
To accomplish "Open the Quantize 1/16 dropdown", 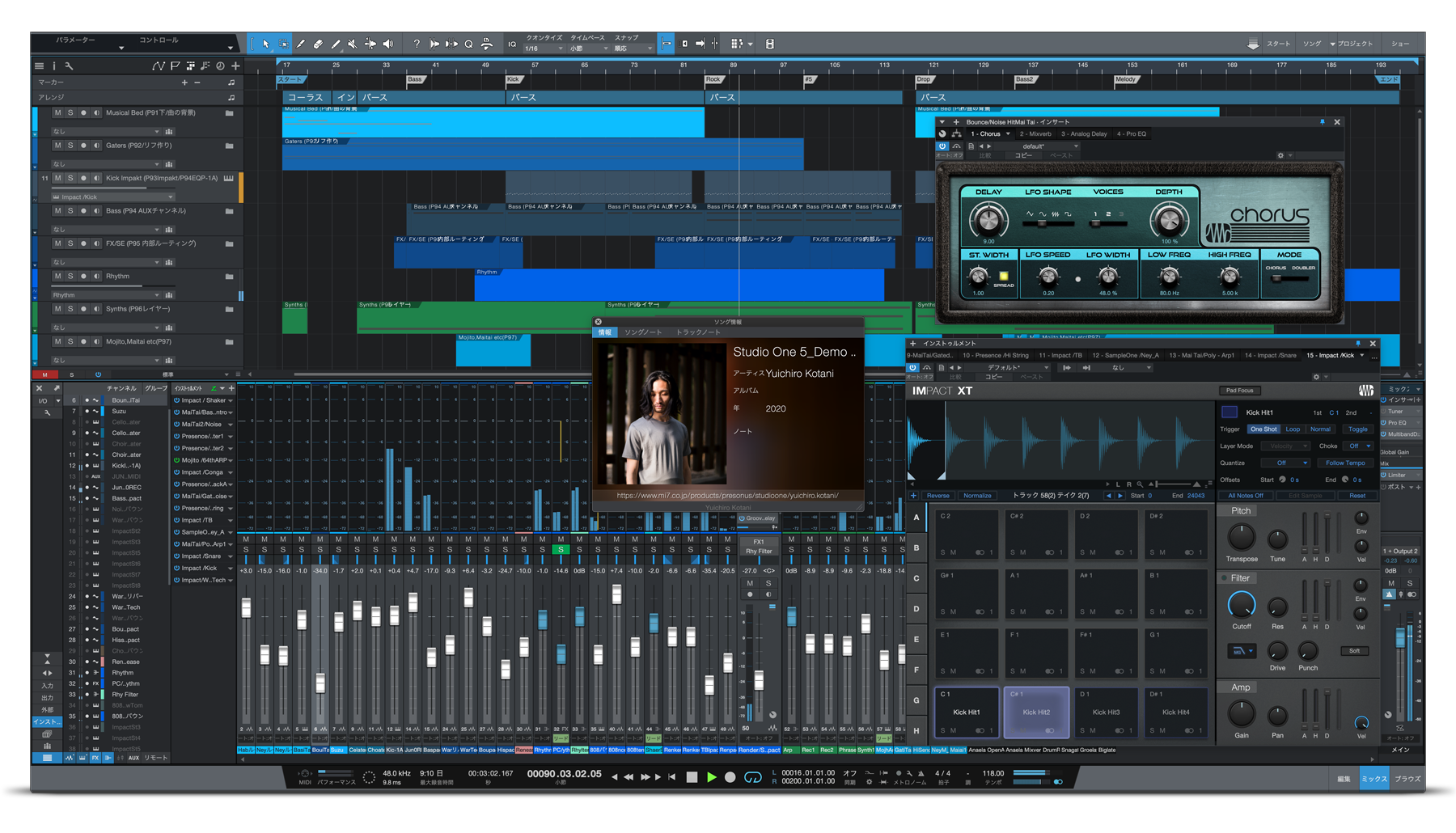I will point(544,49).
